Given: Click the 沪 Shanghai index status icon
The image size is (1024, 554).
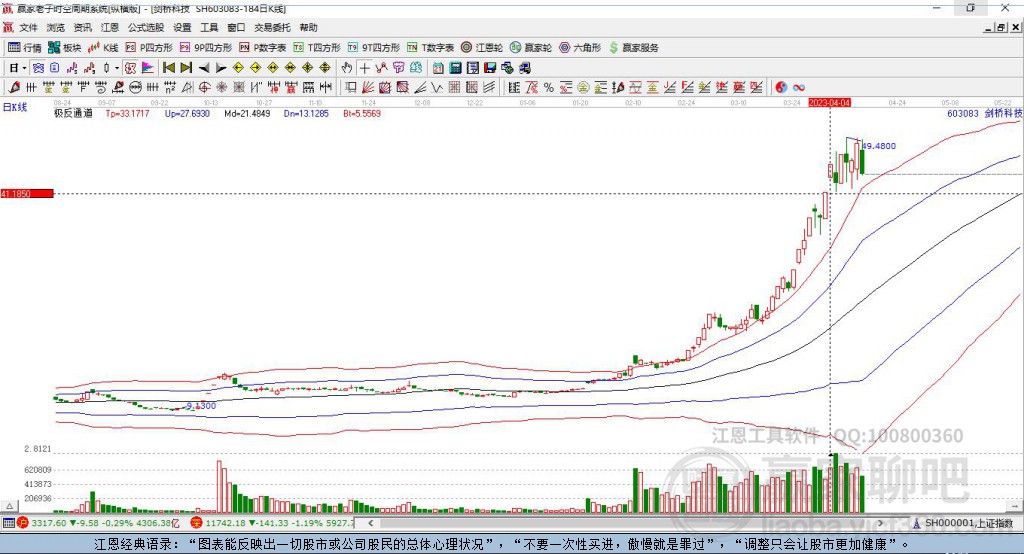Looking at the screenshot, I should [23, 523].
